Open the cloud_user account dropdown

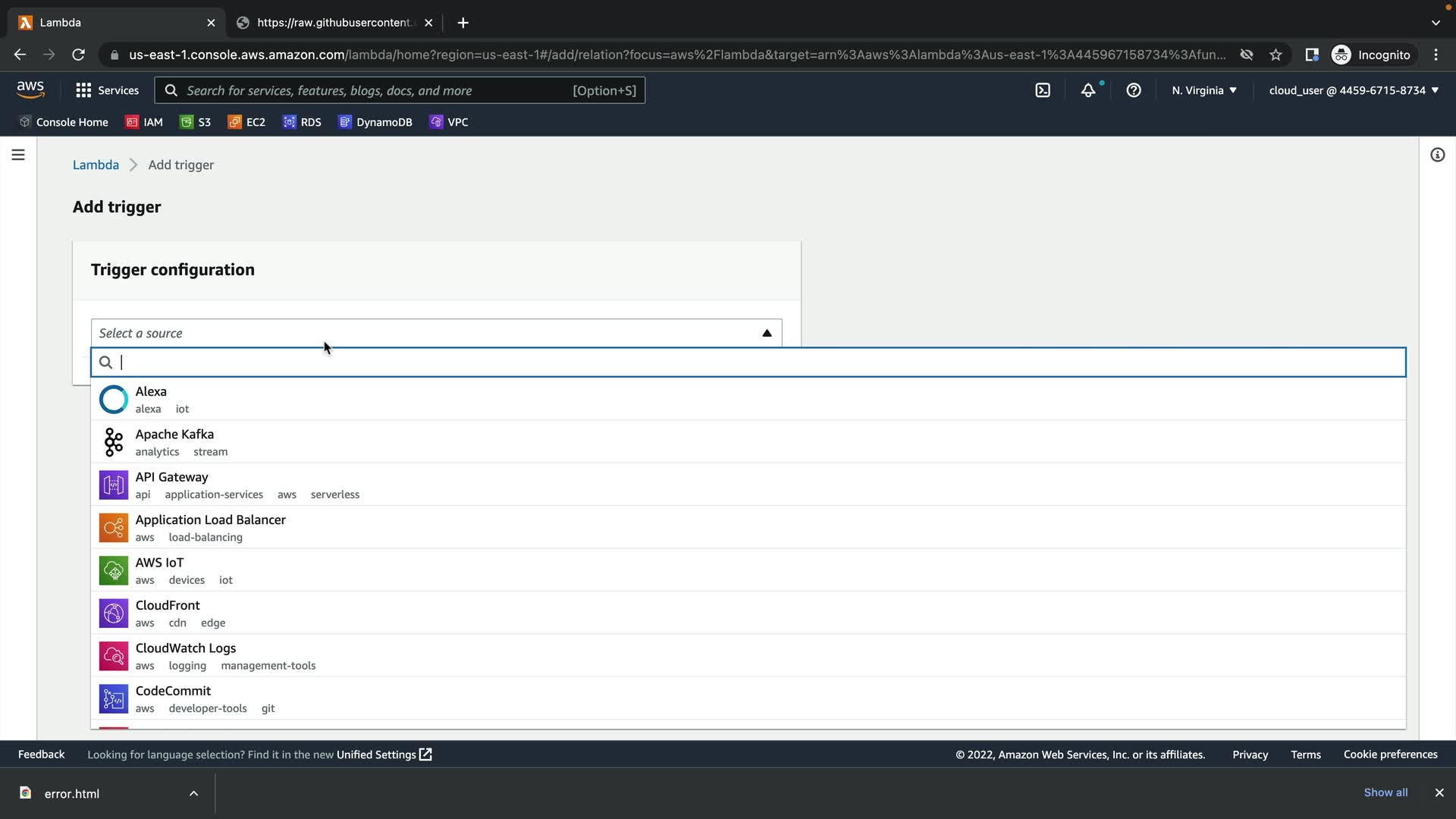[1353, 90]
